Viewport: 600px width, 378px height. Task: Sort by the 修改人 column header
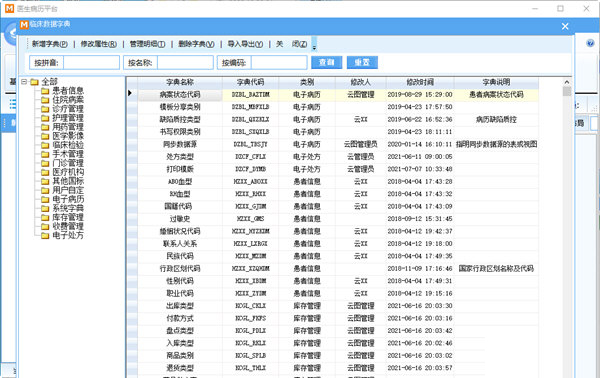tap(360, 82)
